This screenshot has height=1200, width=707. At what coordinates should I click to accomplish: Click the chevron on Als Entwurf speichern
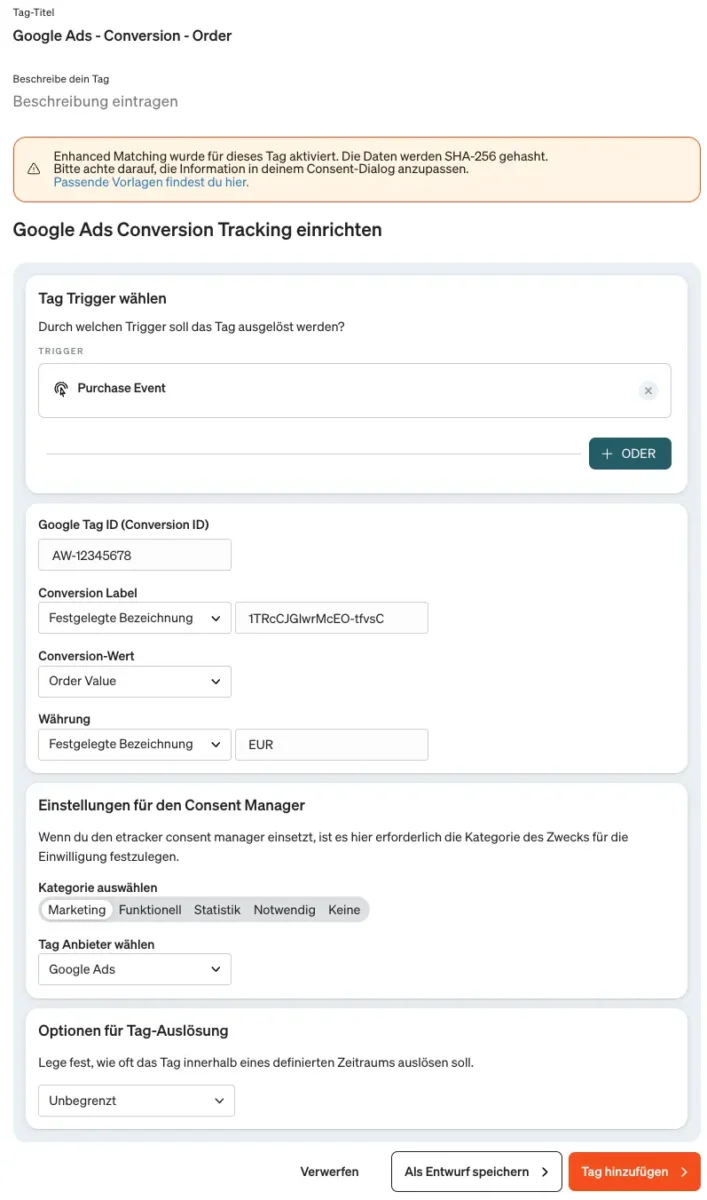(545, 1172)
